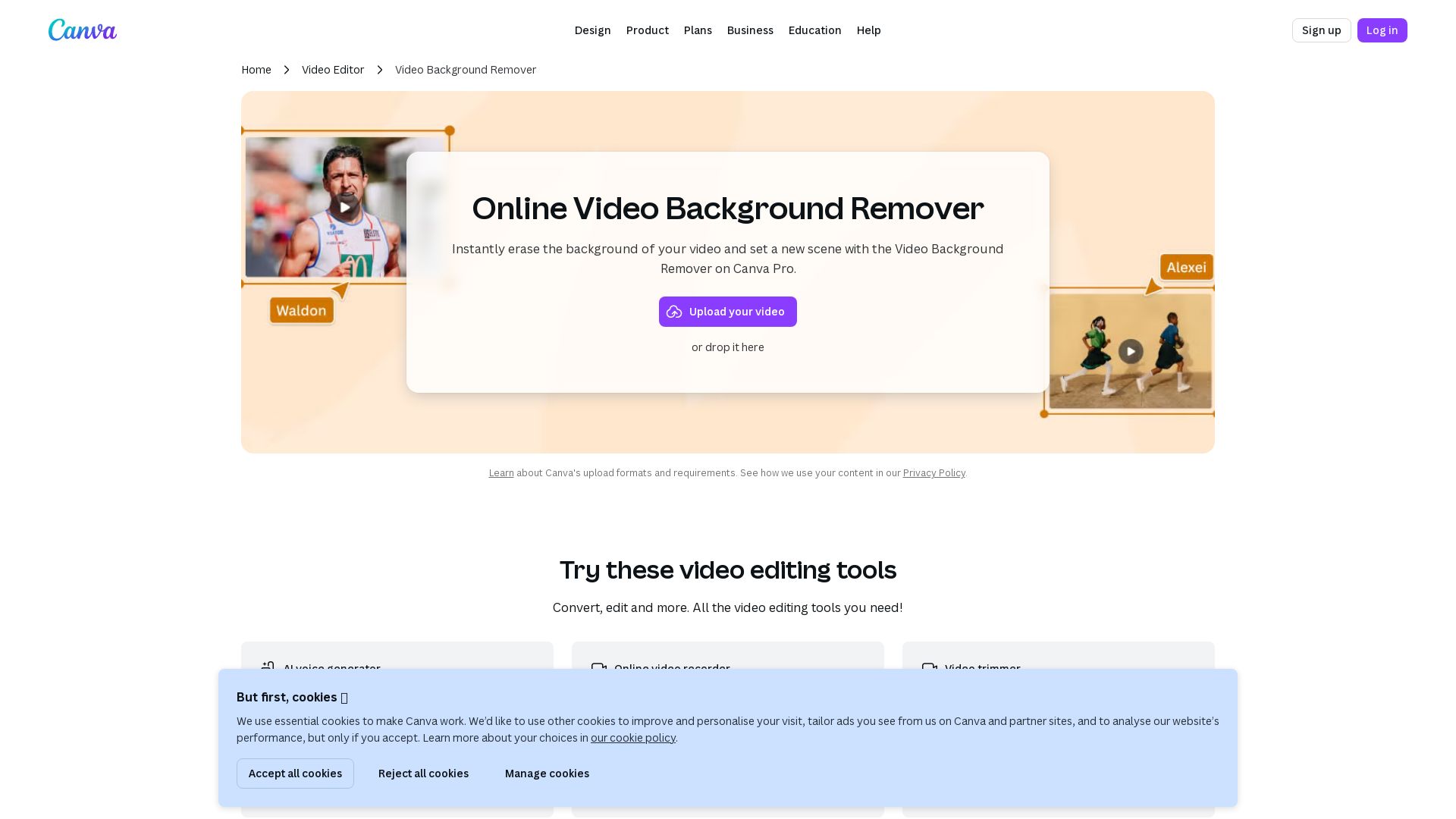Open the our cookie policy link
The width and height of the screenshot is (1456, 819).
(x=633, y=738)
